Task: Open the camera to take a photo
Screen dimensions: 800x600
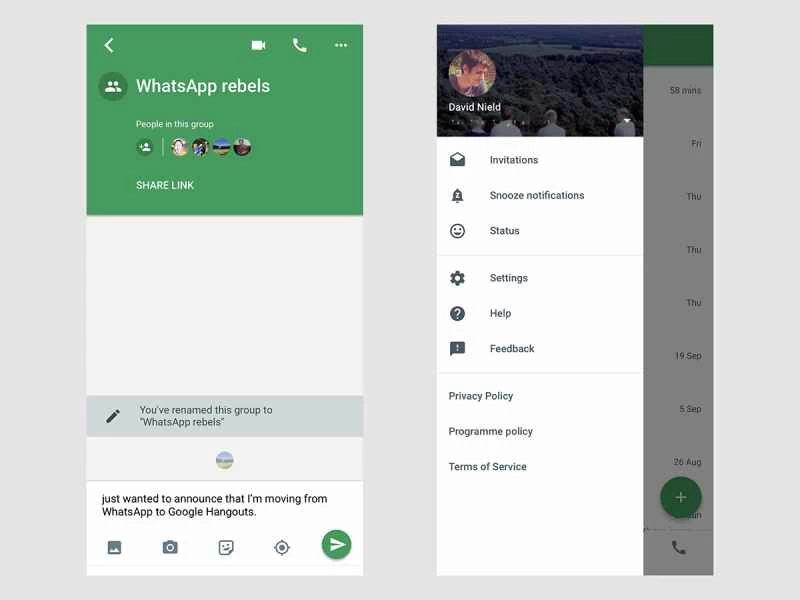Action: tap(170, 547)
